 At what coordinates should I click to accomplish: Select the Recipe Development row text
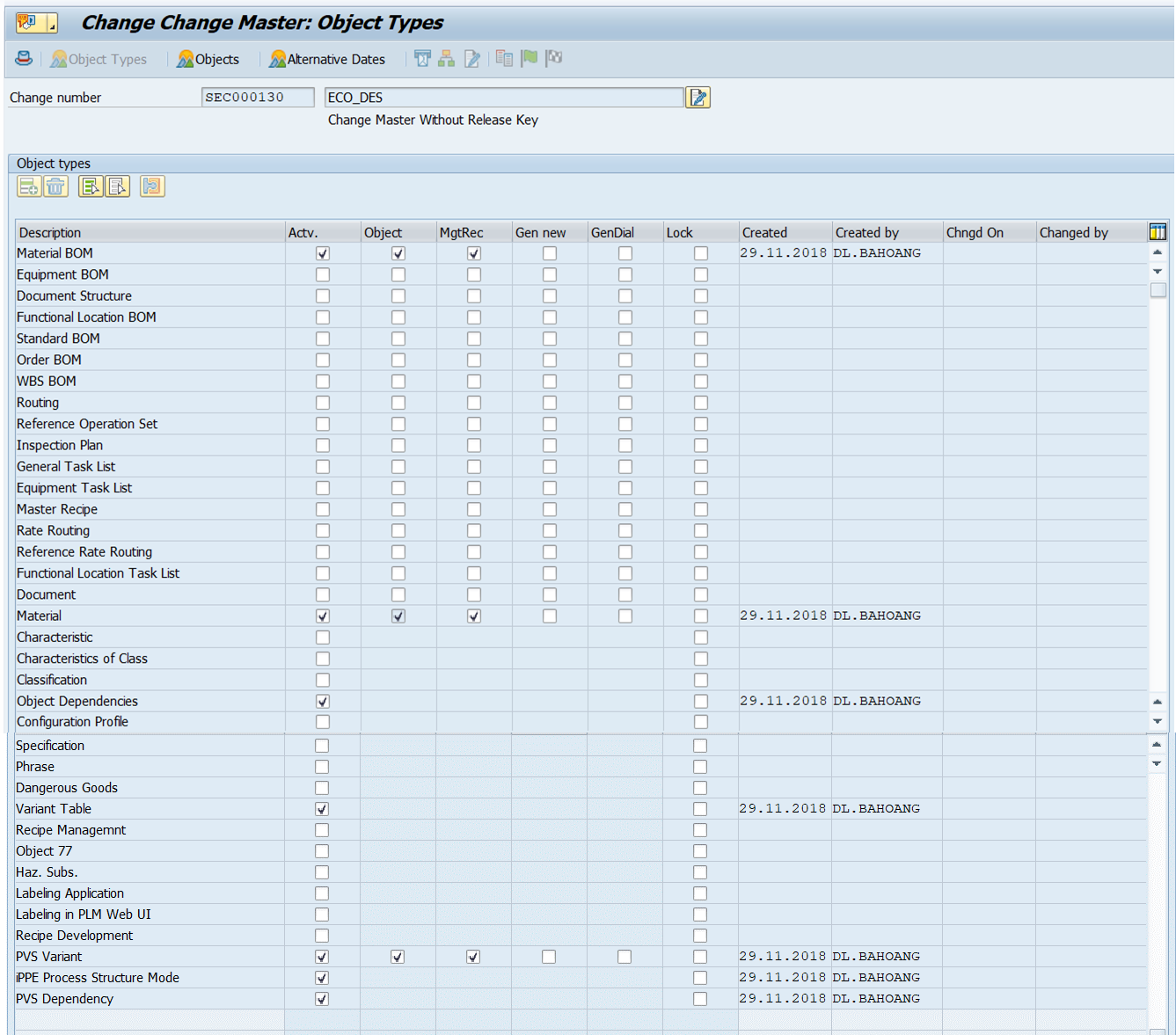pos(75,936)
